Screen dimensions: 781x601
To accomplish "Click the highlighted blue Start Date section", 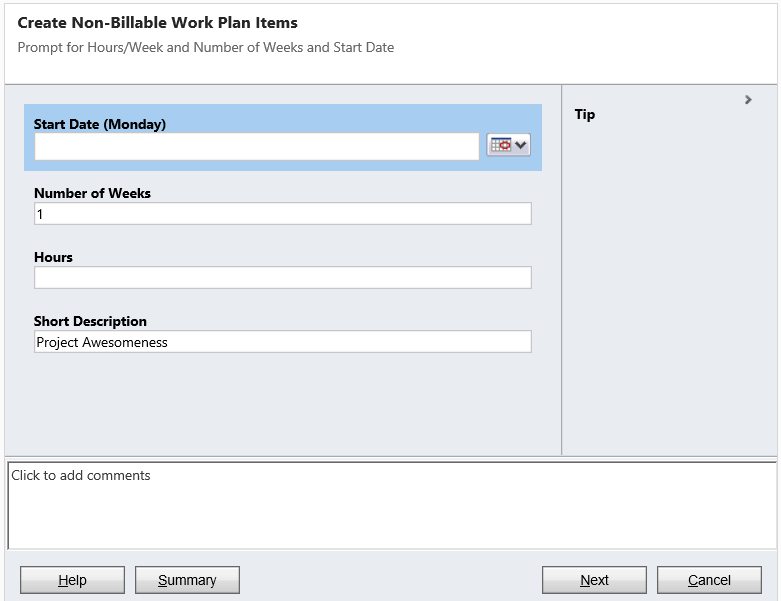I will coord(283,137).
